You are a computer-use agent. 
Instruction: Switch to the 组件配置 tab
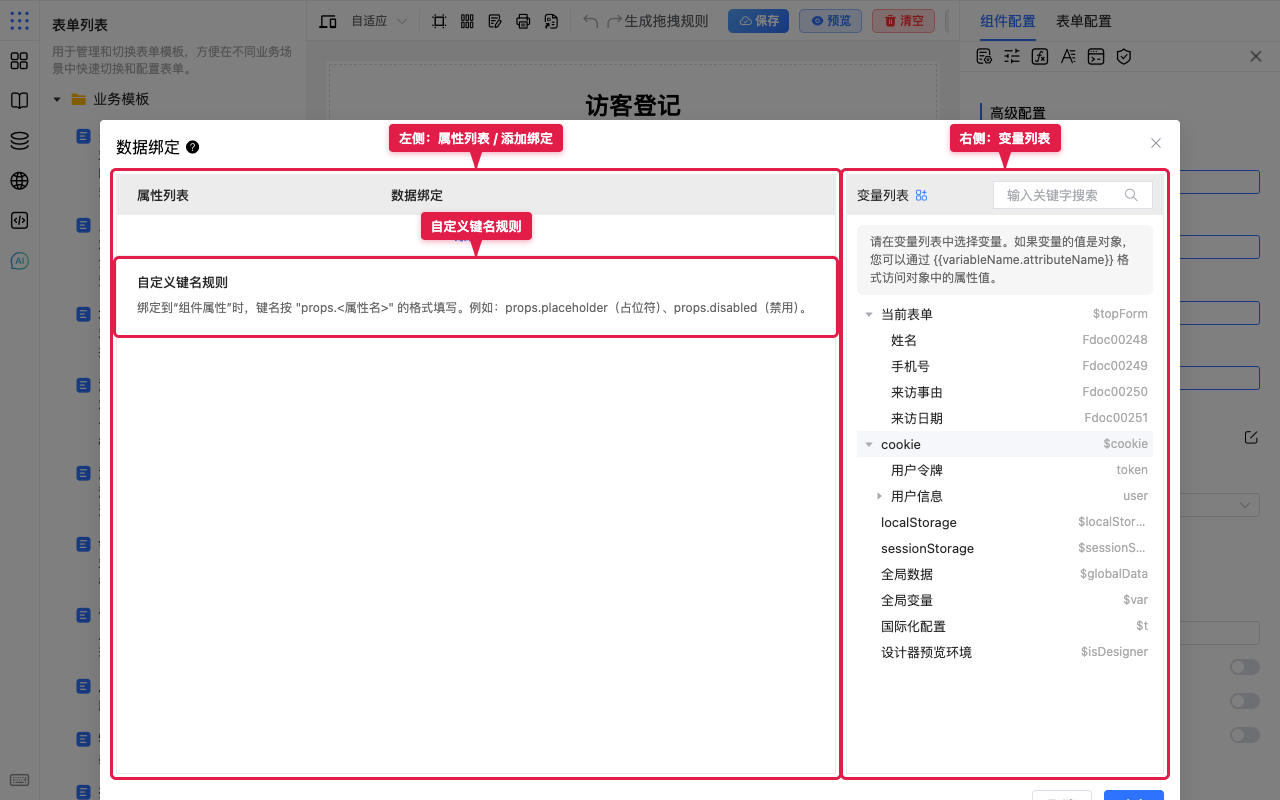pos(1008,21)
